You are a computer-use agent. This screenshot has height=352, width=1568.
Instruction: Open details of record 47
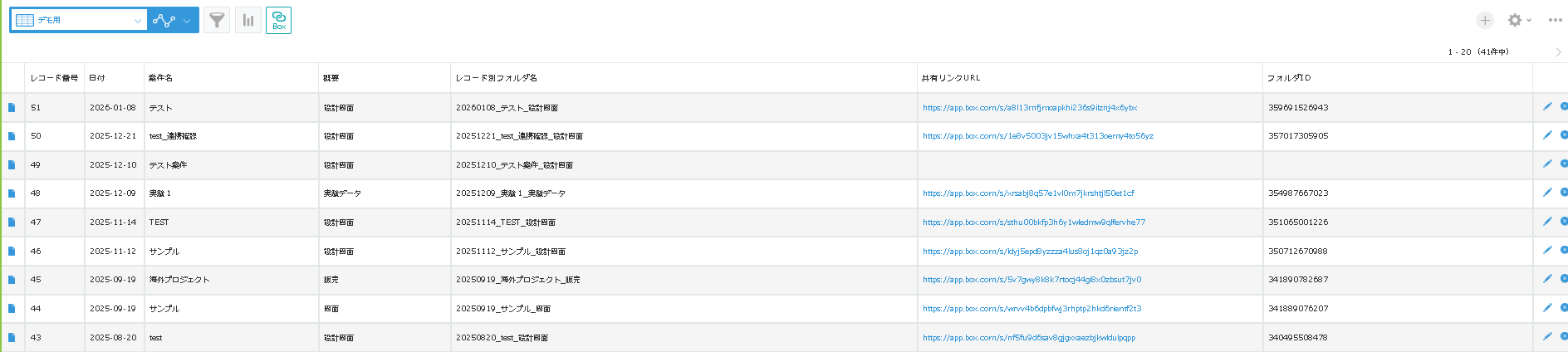[12, 222]
